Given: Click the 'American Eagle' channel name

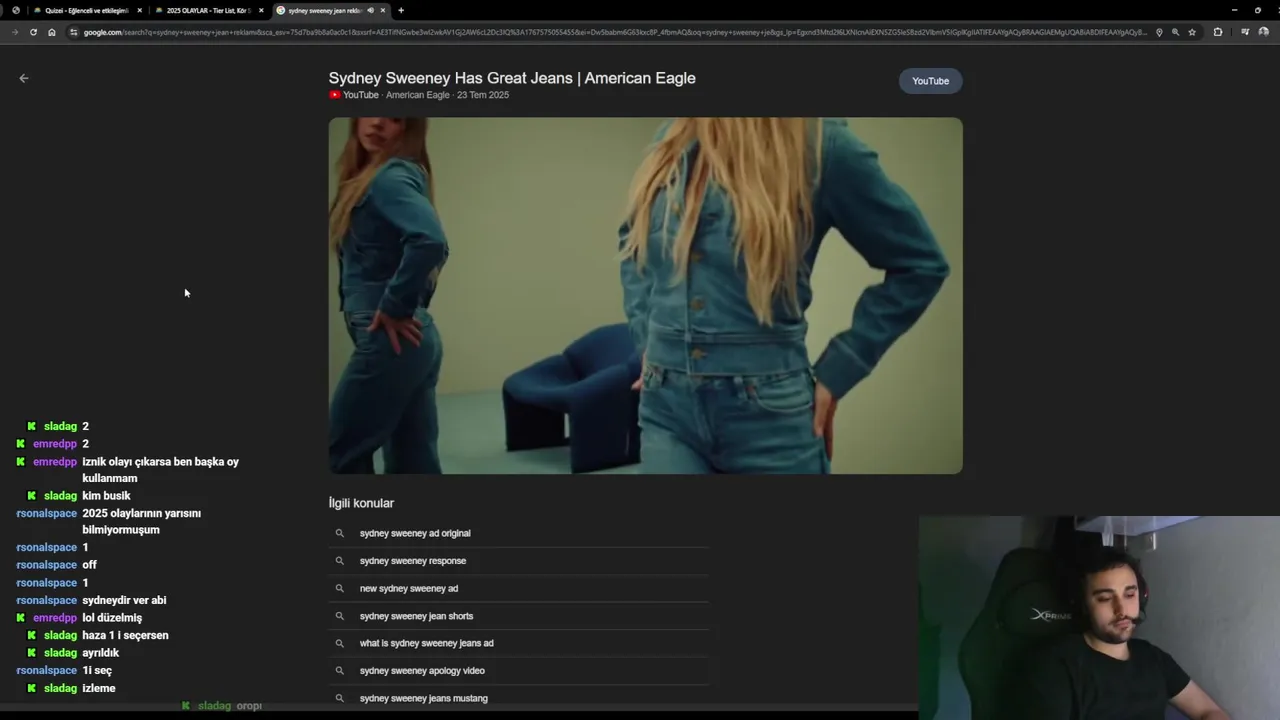Looking at the screenshot, I should pos(417,95).
